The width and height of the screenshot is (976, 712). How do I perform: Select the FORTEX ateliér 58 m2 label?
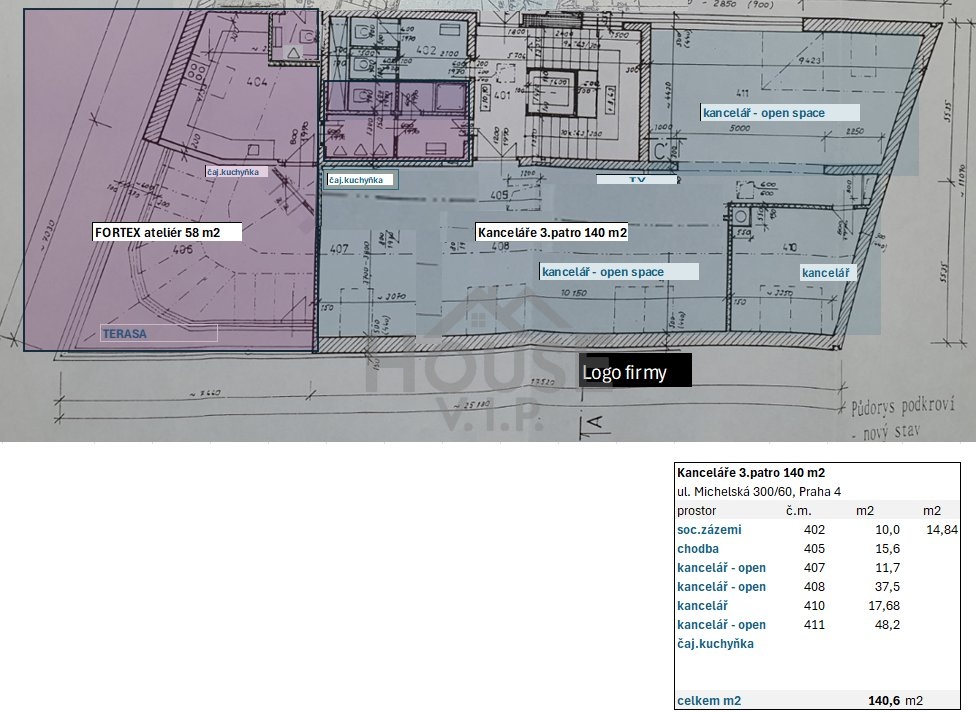(156, 232)
